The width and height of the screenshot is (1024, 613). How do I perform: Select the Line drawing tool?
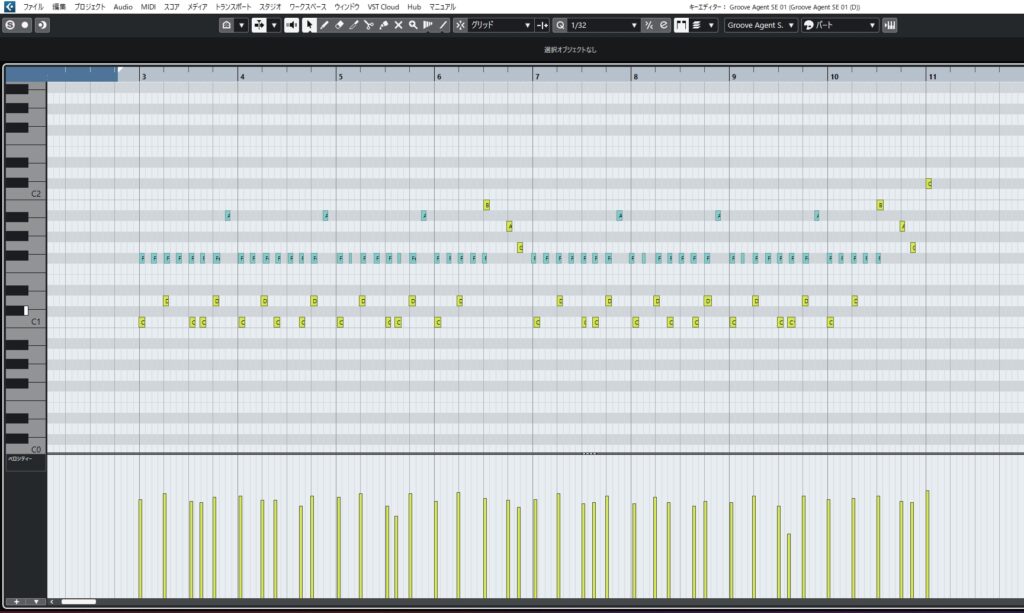tap(443, 25)
